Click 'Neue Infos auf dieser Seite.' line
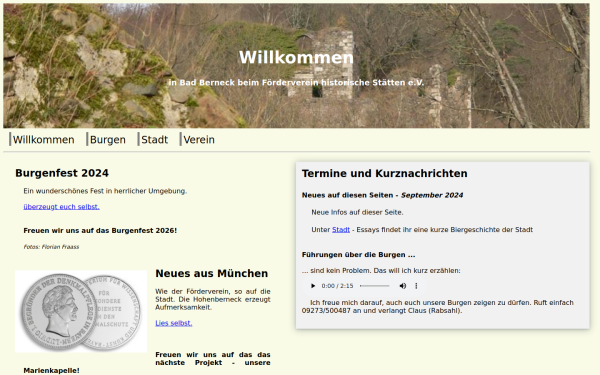 357,212
